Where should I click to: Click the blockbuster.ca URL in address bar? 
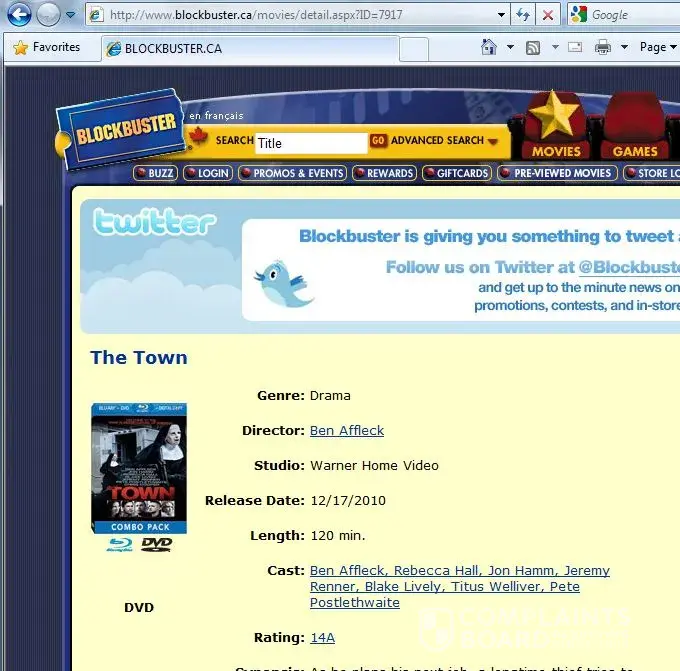coord(256,15)
